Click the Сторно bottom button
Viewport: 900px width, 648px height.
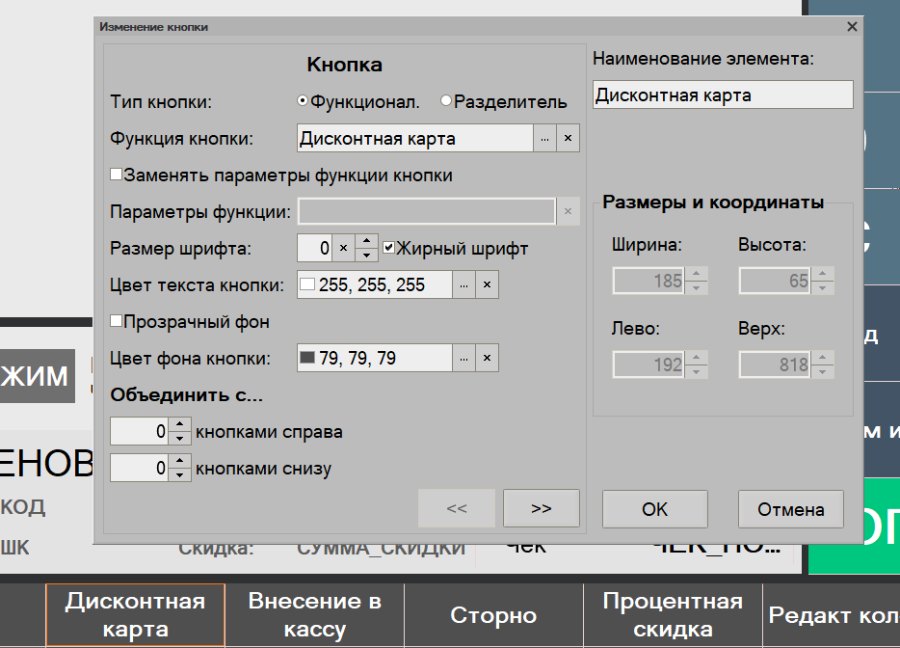click(494, 615)
